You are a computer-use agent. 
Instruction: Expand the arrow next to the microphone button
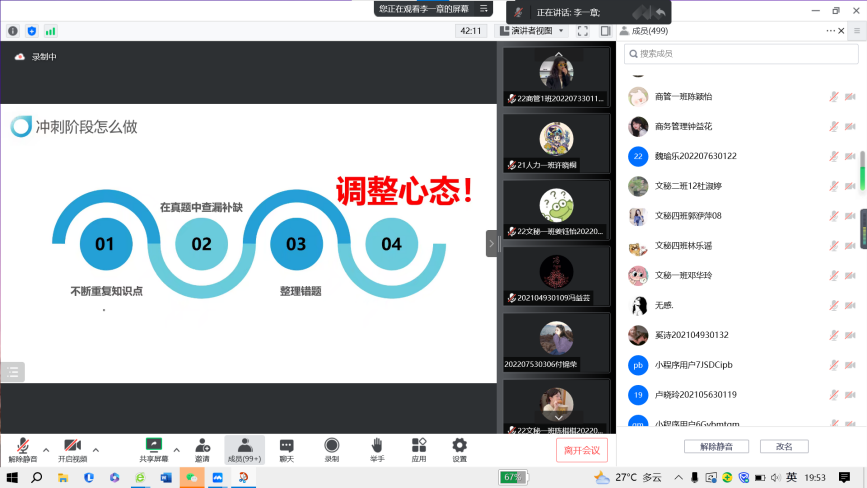point(46,449)
